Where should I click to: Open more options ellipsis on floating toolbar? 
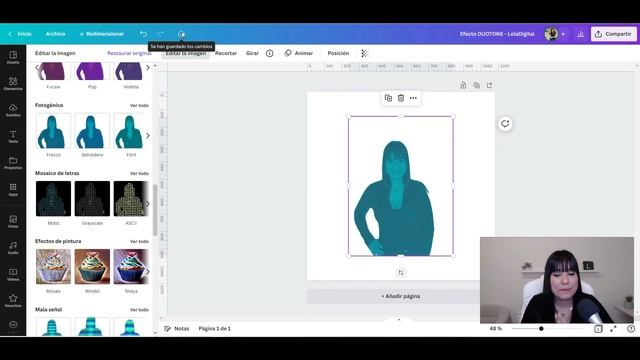point(413,98)
